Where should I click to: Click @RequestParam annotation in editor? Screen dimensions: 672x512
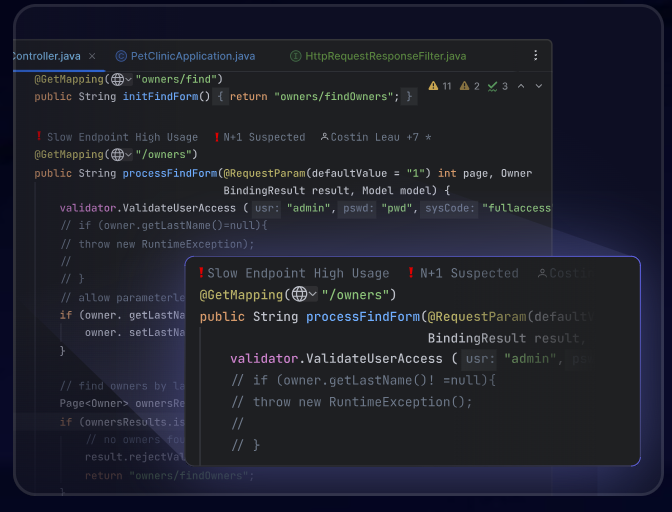265,173
